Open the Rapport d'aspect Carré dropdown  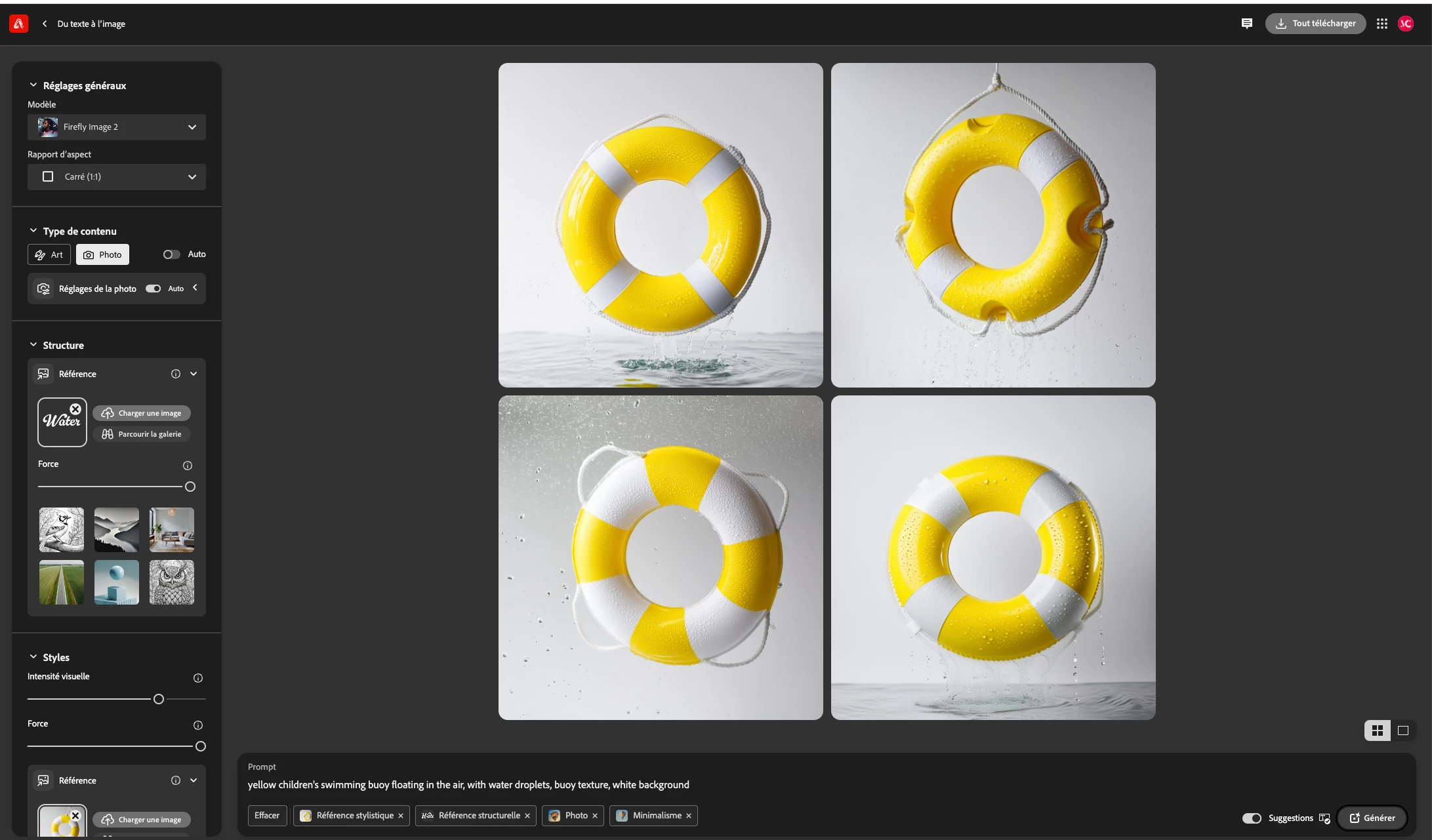point(117,177)
